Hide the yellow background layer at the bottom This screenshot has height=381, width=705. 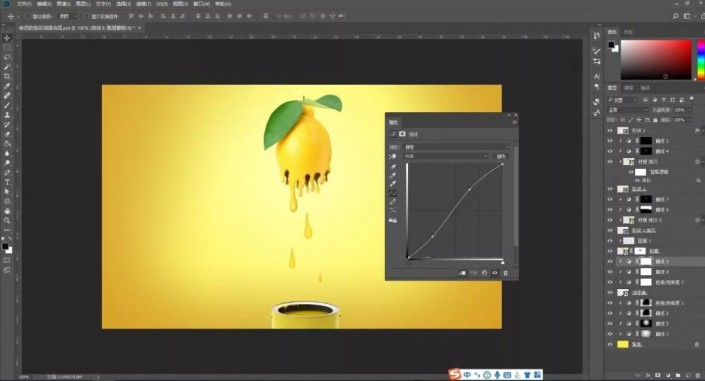pyautogui.click(x=610, y=344)
